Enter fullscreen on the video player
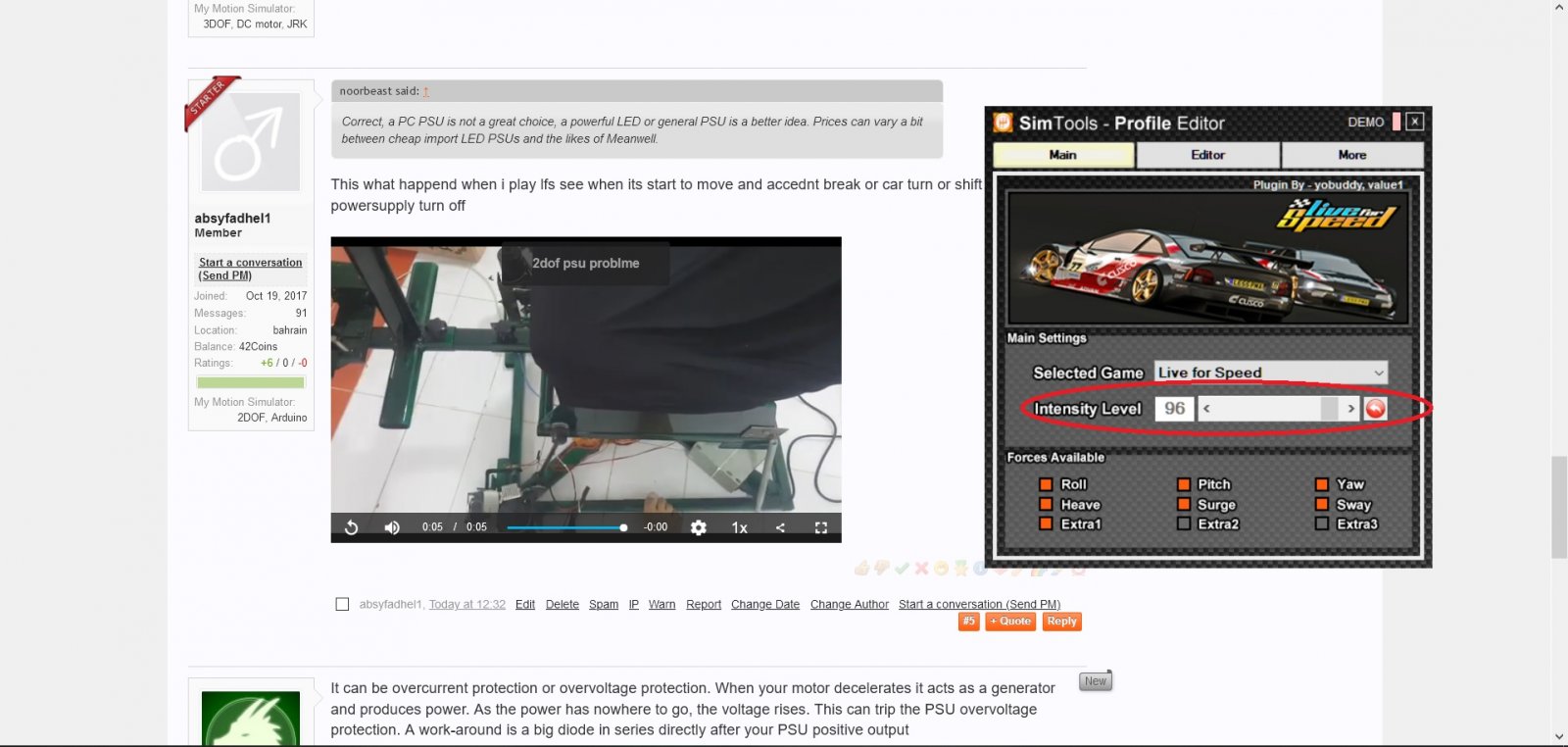The image size is (1568, 747). click(x=821, y=527)
